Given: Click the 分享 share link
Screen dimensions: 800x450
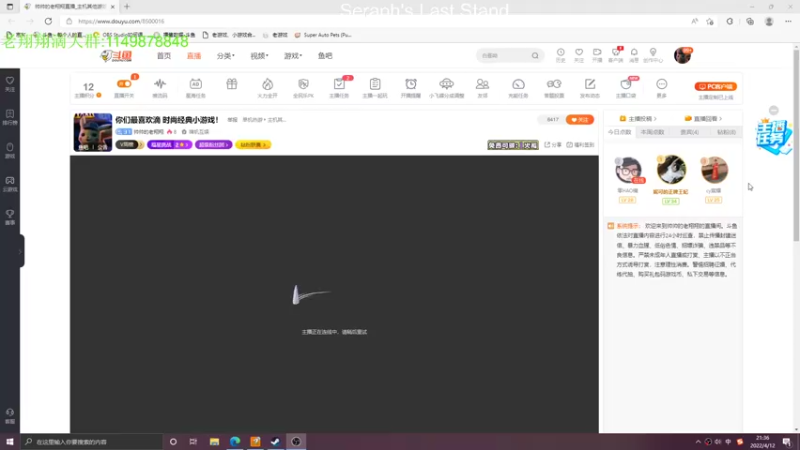Looking at the screenshot, I should tap(553, 145).
